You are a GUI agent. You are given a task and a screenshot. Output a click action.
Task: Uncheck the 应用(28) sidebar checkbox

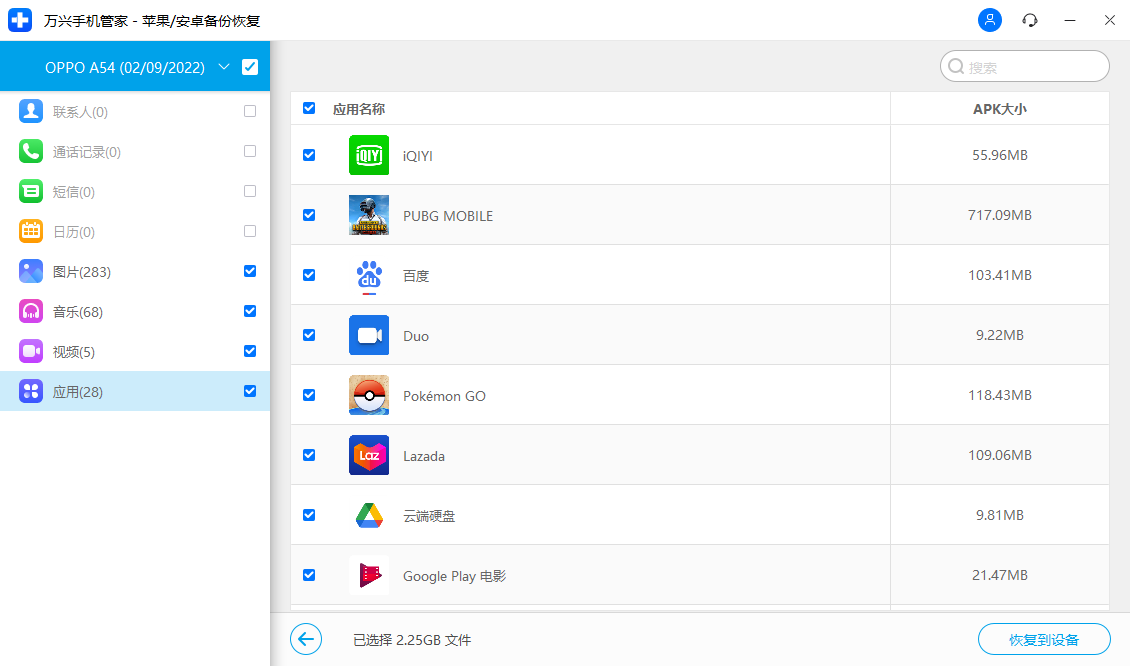tap(249, 391)
